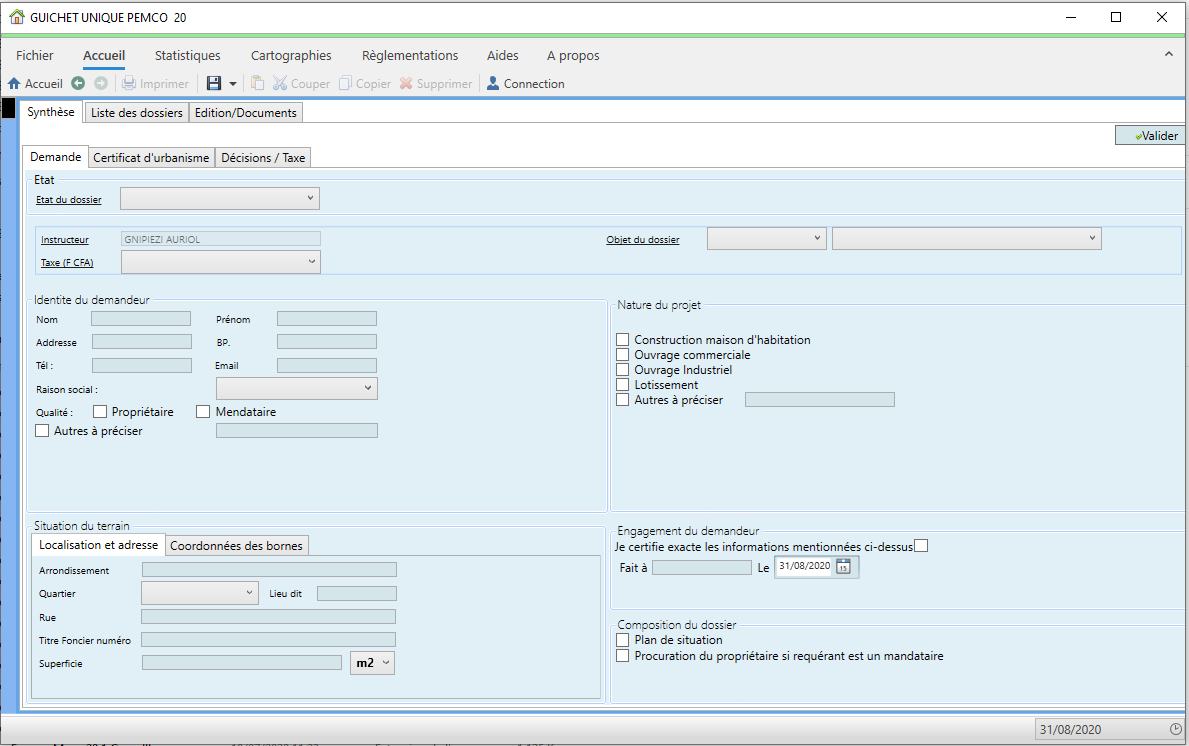The width and height of the screenshot is (1189, 746).
Task: Click the Valider button
Action: pyautogui.click(x=1150, y=136)
